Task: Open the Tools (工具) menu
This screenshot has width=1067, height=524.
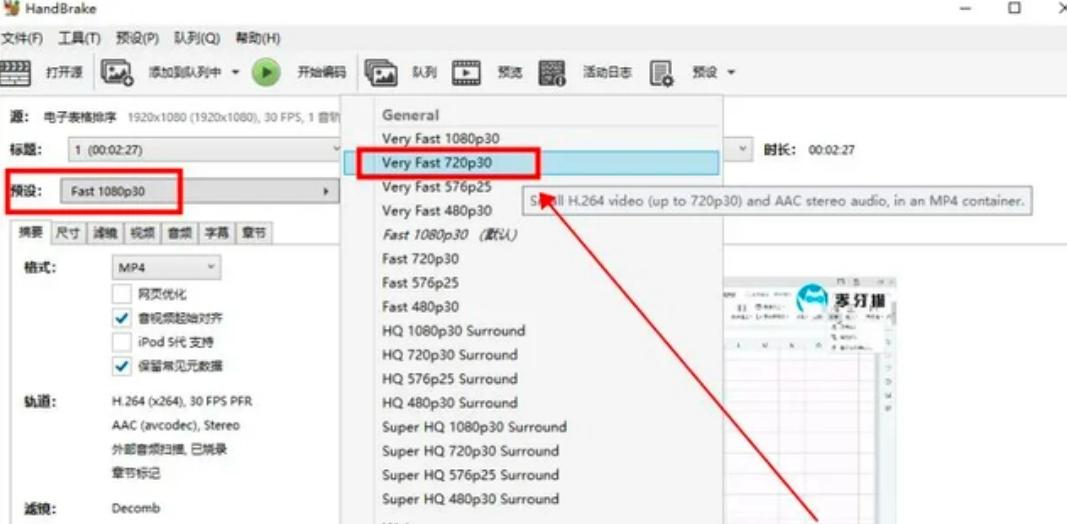Action: (79, 38)
